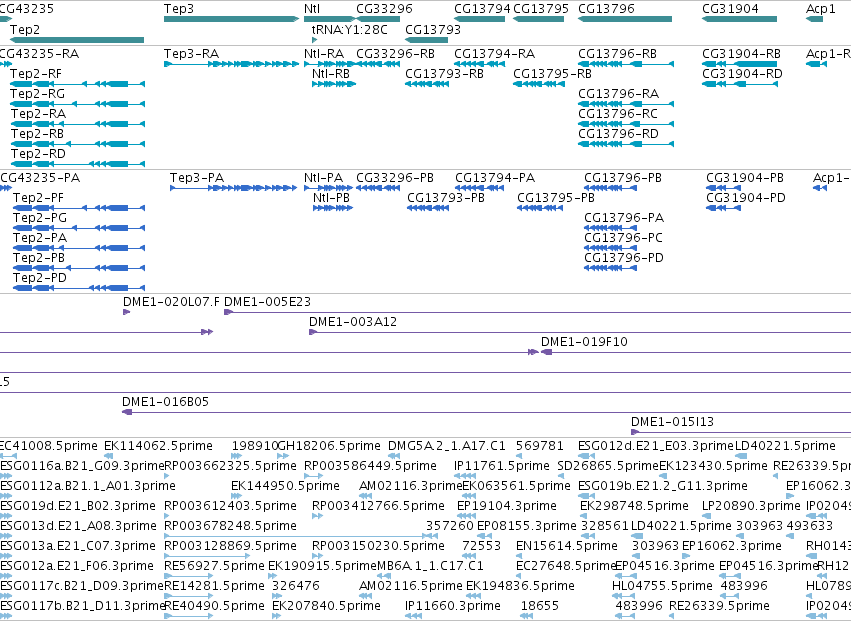Select the CG13794-PA protein label
The image size is (851, 621).
coord(494,178)
